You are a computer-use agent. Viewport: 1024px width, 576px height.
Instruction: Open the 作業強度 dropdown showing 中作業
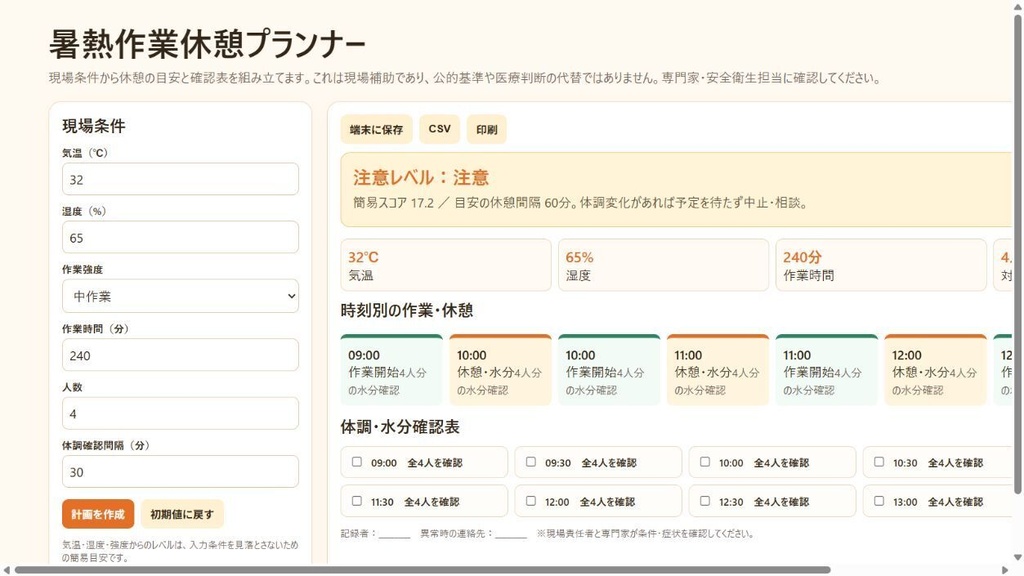pyautogui.click(x=180, y=296)
